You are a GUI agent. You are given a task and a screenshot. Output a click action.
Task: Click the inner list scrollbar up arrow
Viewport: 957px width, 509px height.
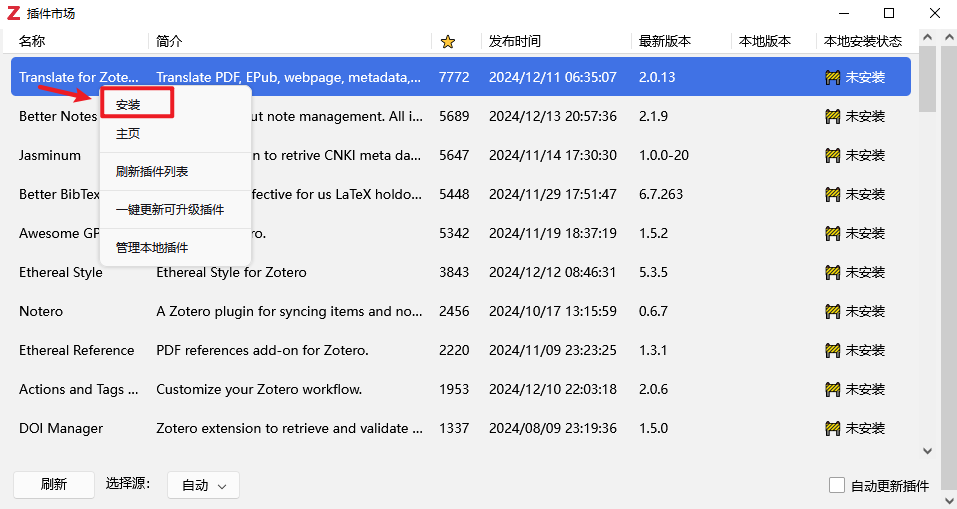point(928,38)
